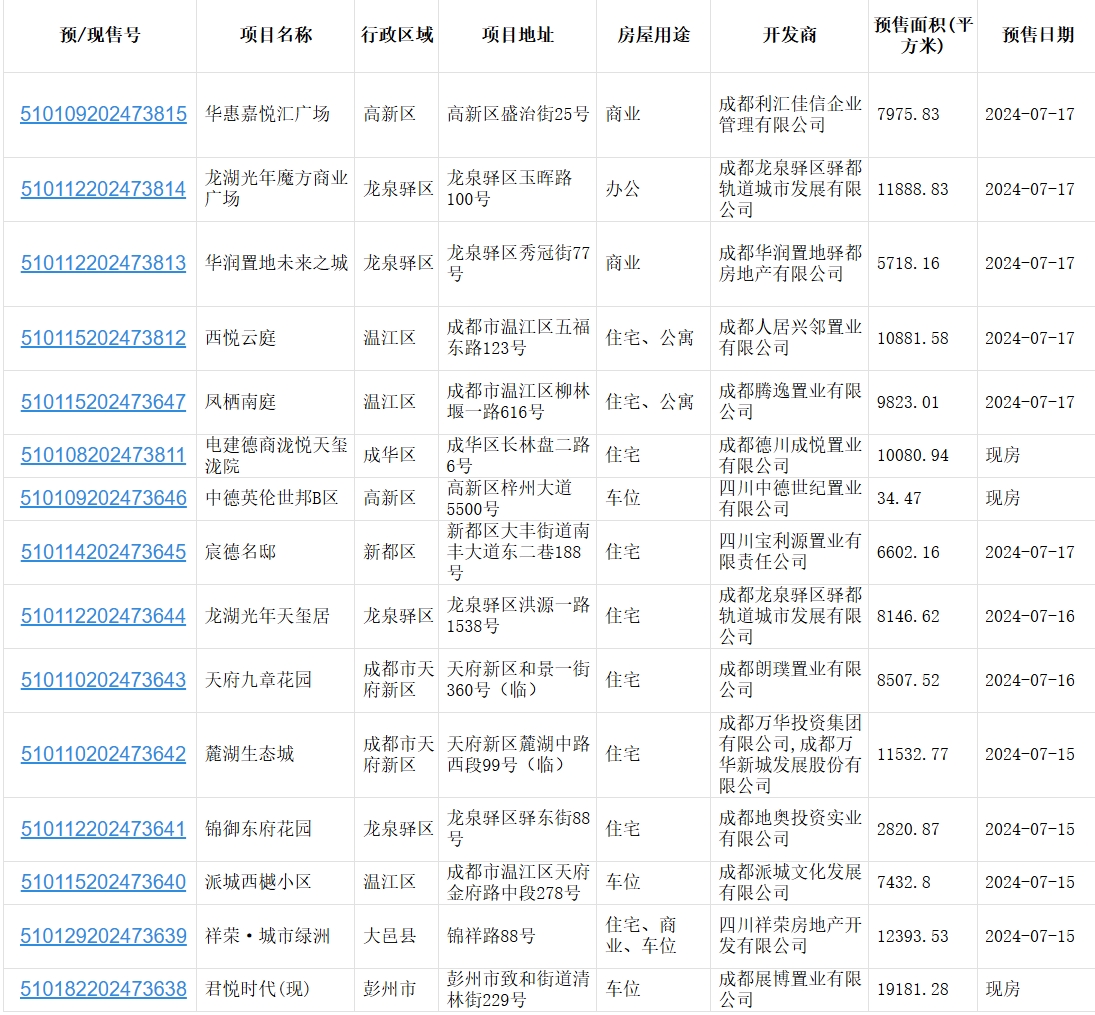The image size is (1095, 1015).
Task: Click presale area value 7975.83
Action: 909,114
